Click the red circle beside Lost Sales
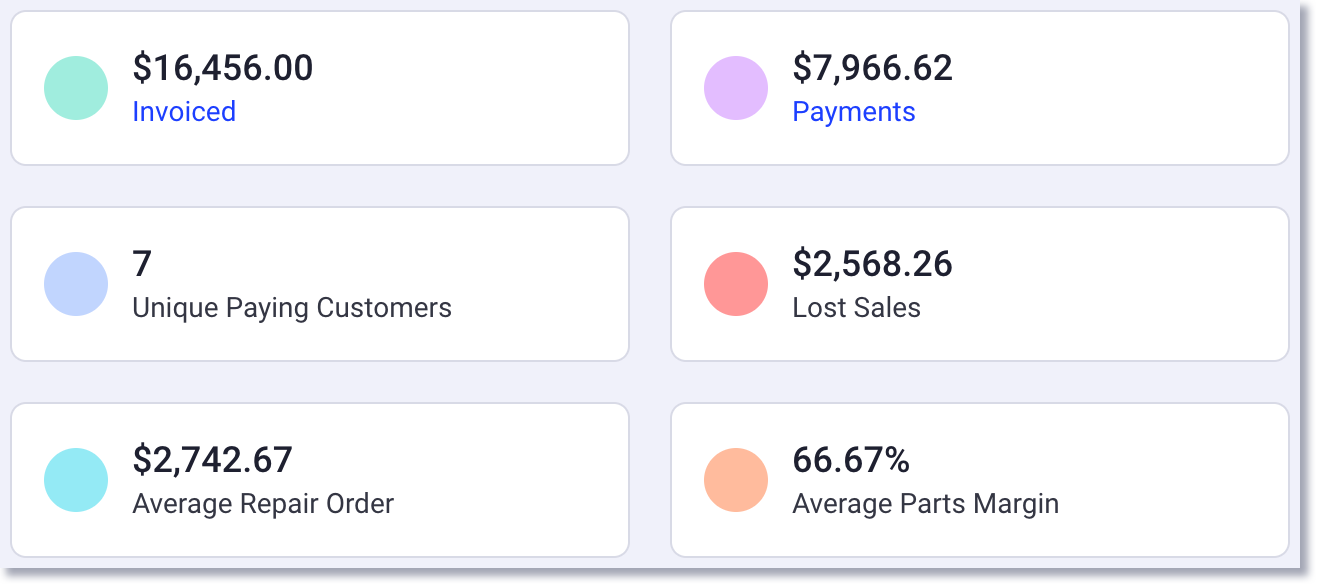Screen dimensions: 1320x588 tap(736, 284)
